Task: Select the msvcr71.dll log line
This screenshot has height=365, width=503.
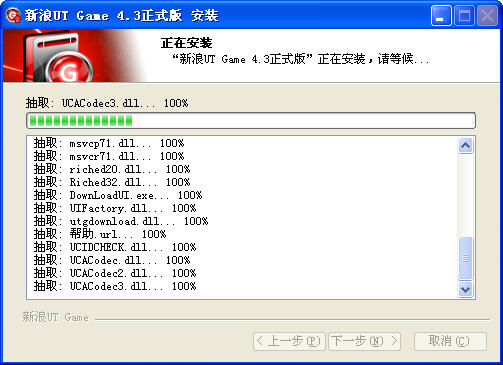Action: coord(109,156)
